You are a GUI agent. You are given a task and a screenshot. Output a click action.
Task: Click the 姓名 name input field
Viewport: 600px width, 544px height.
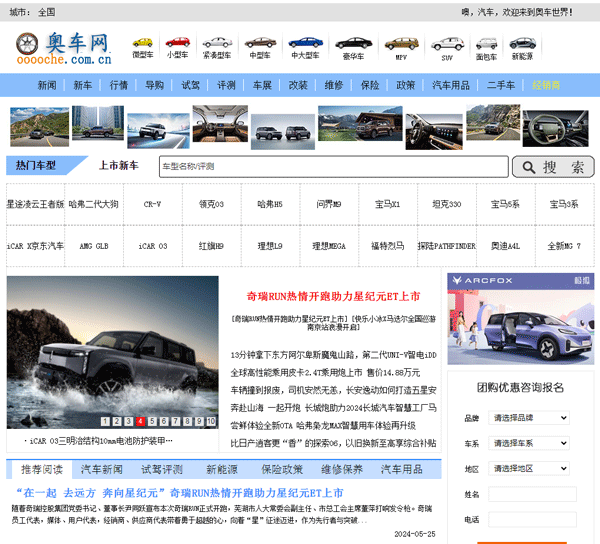532,494
